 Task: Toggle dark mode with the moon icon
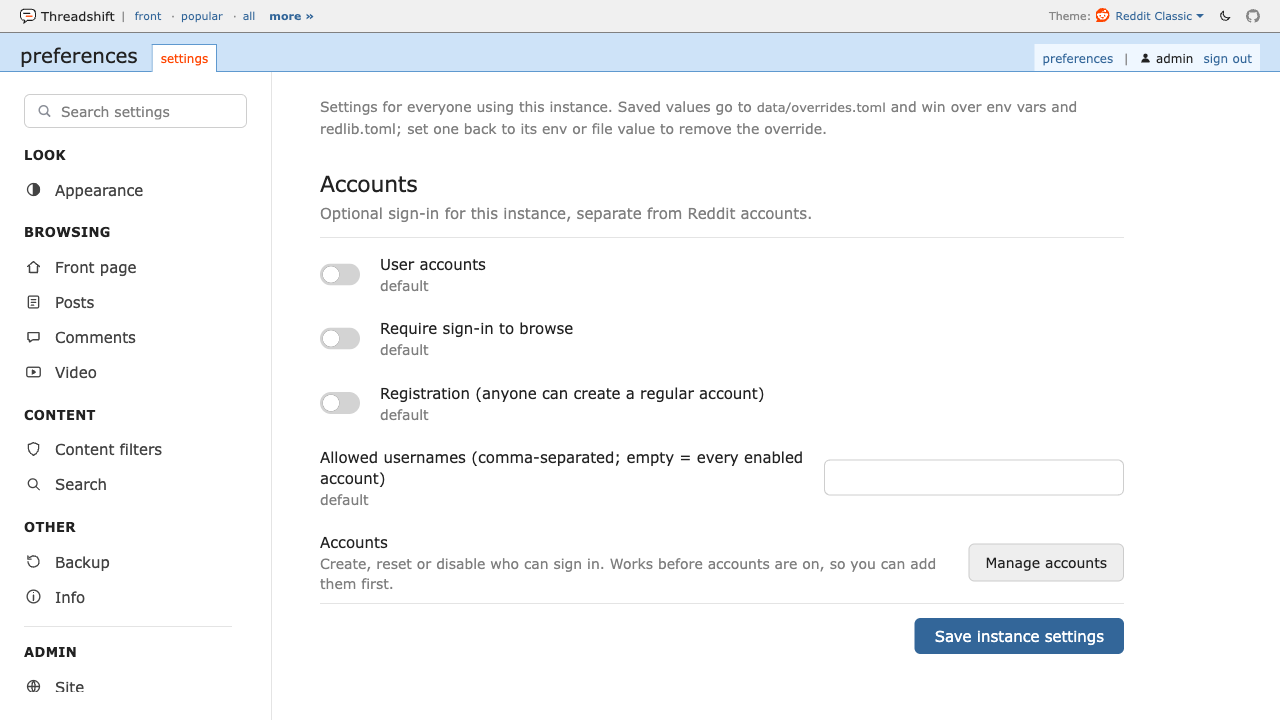tap(1225, 16)
